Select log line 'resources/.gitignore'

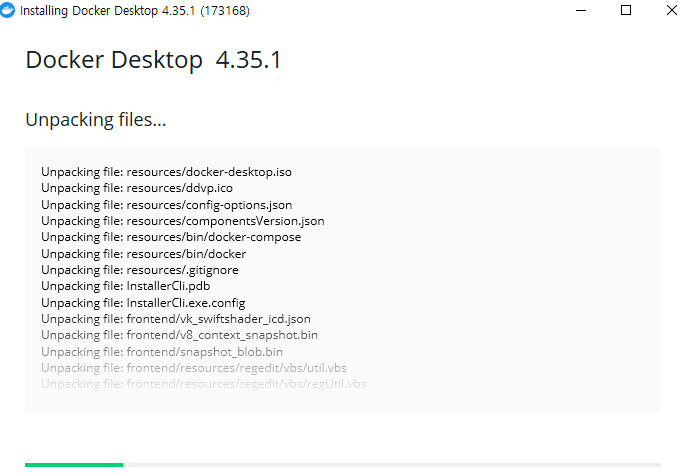tap(140, 270)
